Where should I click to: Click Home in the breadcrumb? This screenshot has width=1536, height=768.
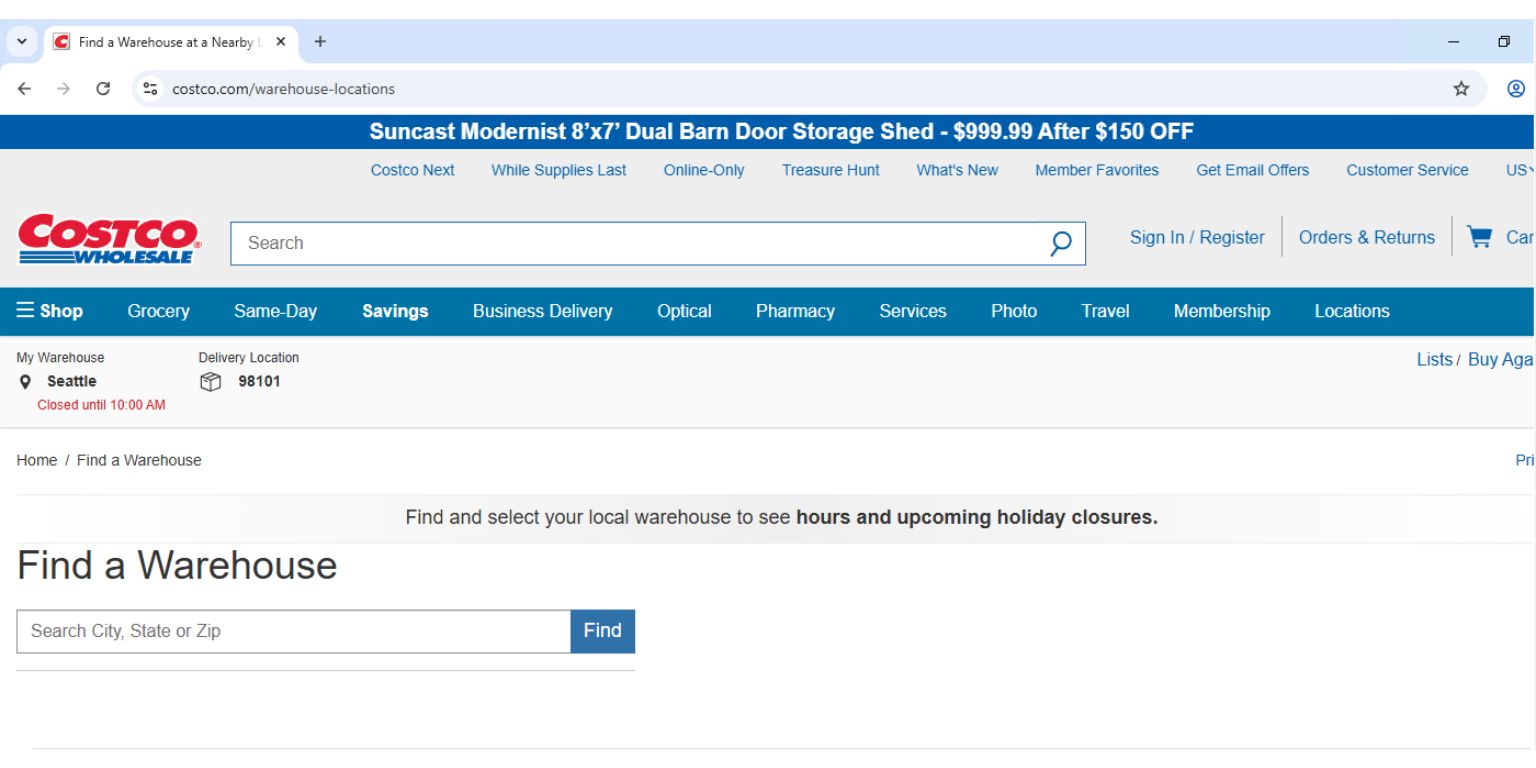click(37, 460)
